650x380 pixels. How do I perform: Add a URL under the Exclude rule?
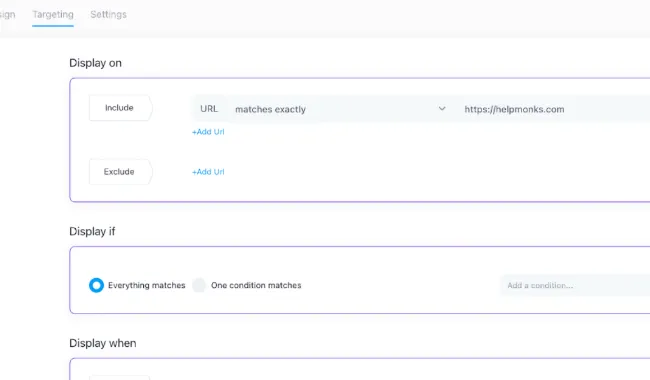(x=208, y=172)
